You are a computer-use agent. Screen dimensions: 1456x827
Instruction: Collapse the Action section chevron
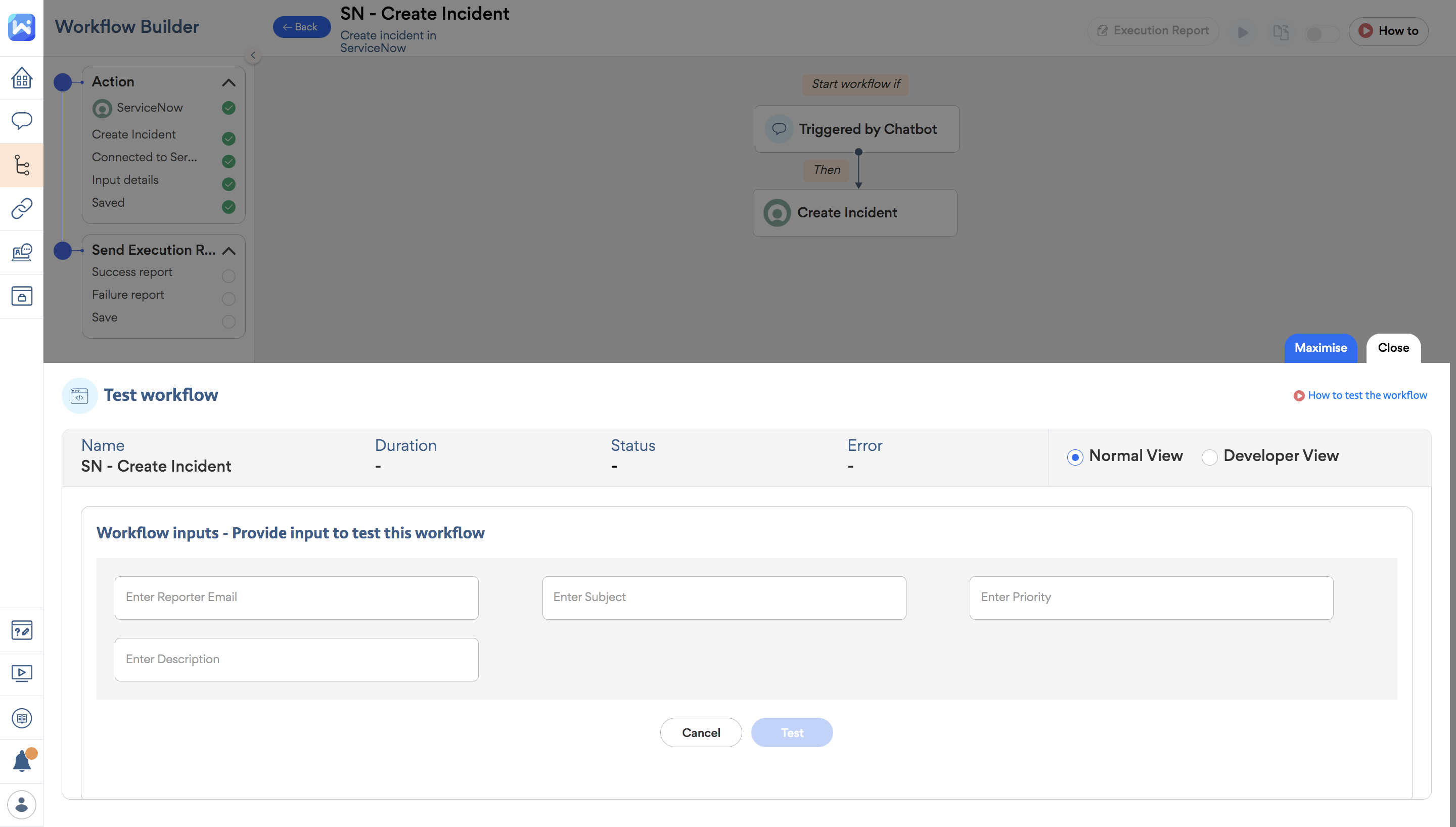tap(229, 83)
